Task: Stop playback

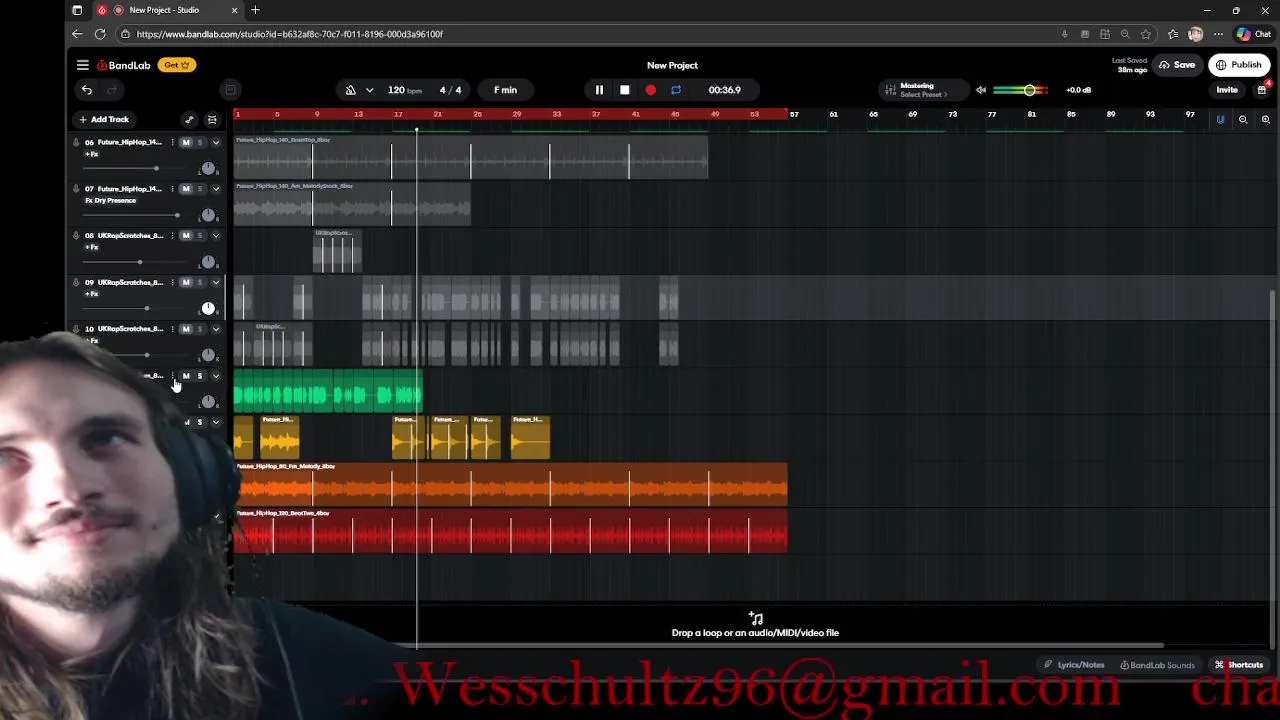Action: (x=625, y=90)
